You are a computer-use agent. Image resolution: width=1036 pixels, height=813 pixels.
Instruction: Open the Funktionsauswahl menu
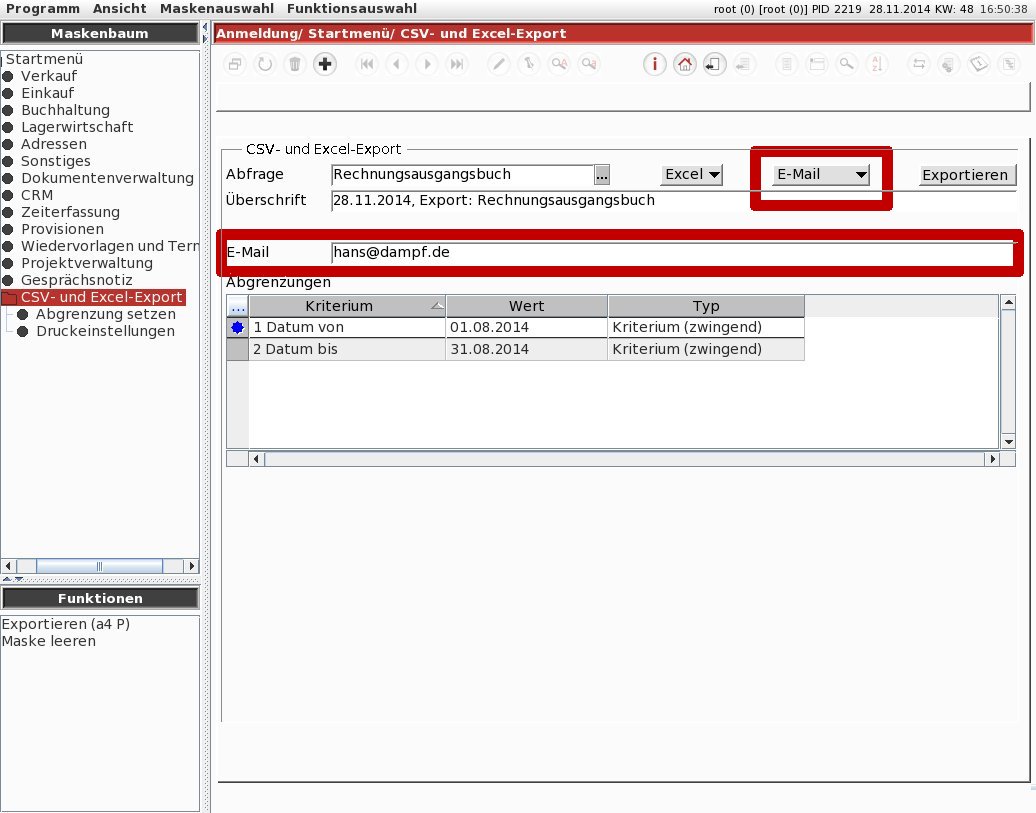351,8
